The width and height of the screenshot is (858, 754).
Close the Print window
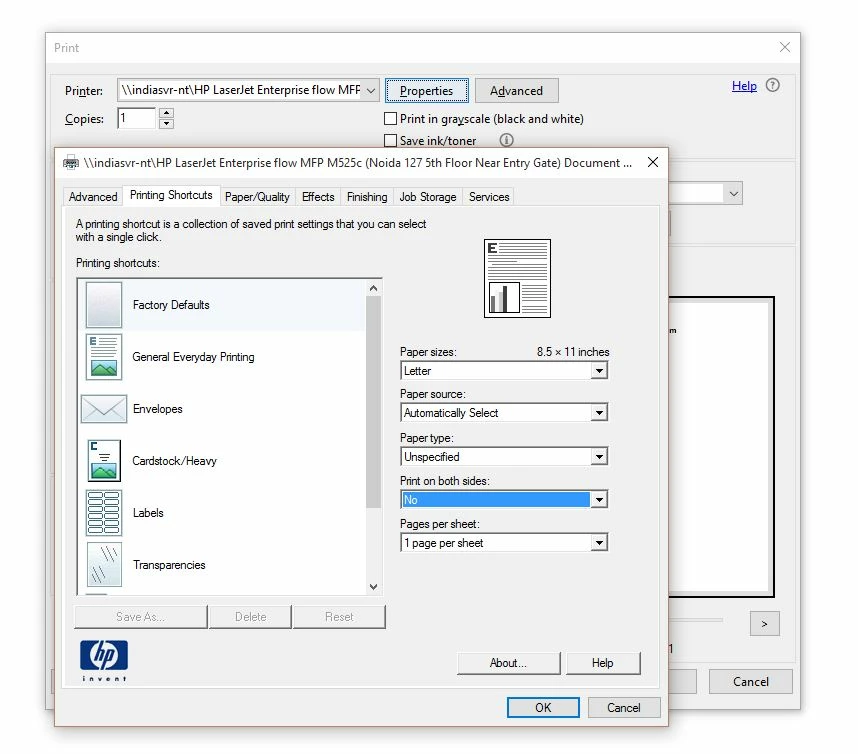[785, 47]
